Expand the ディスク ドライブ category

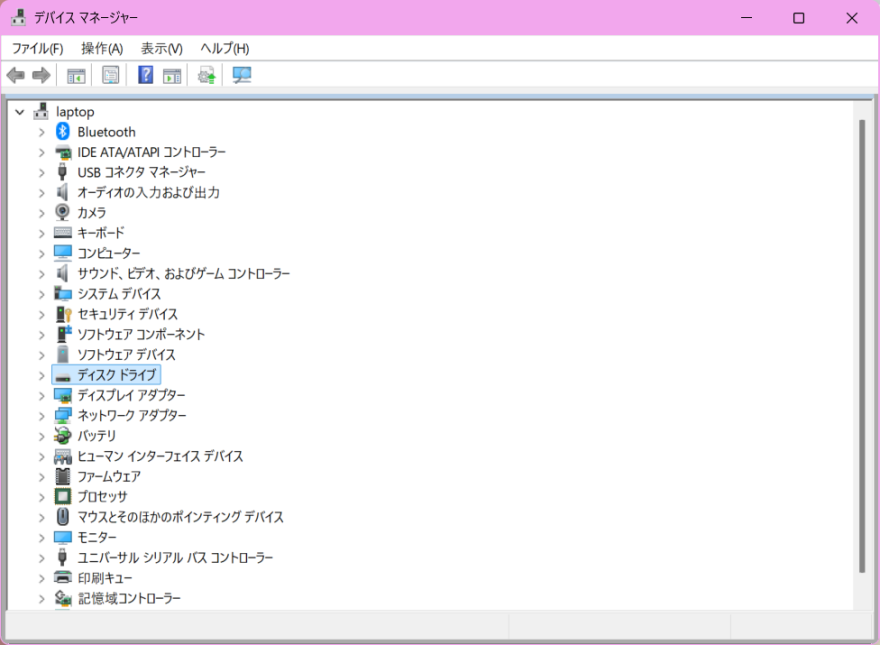pyautogui.click(x=41, y=375)
